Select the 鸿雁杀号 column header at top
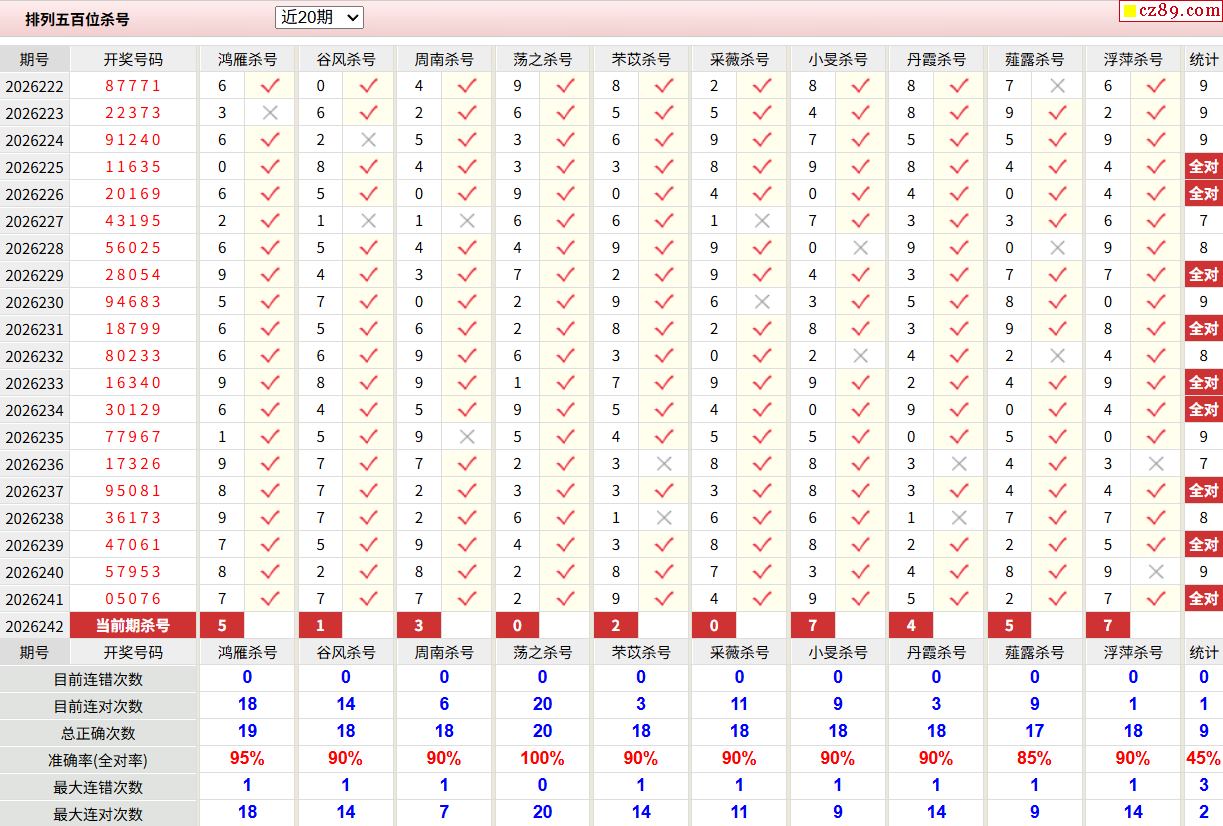Viewport: 1223px width, 826px height. (248, 60)
